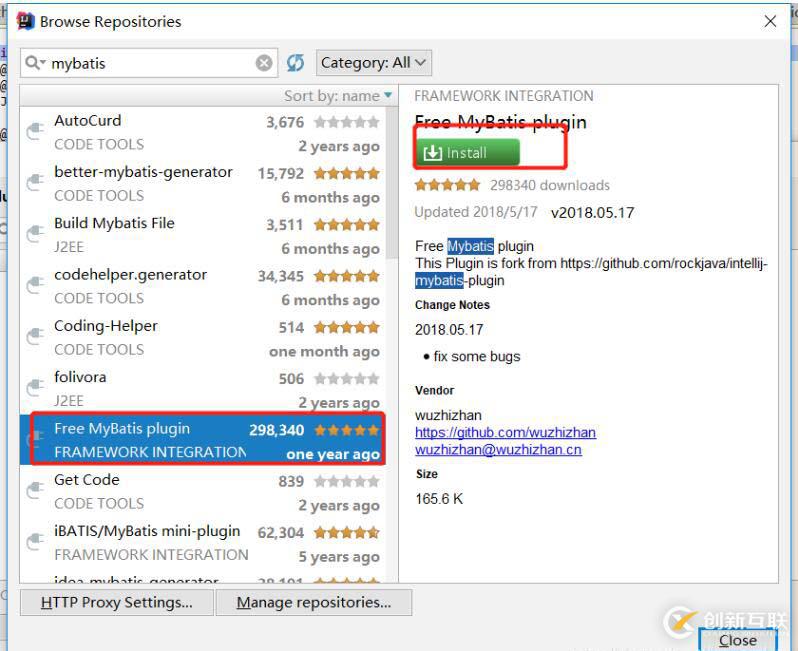798x651 pixels.
Task: Reload the plugin repository list
Action: coord(295,63)
